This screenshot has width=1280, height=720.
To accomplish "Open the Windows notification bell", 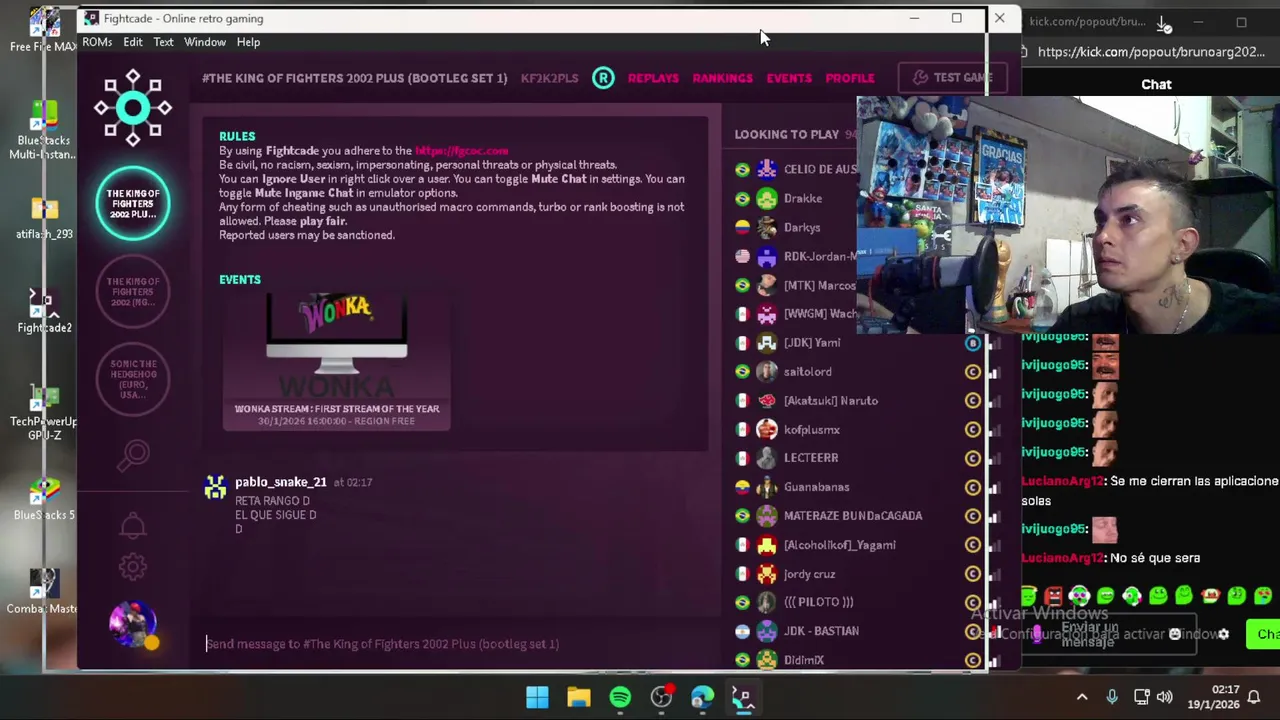I will point(1255,697).
